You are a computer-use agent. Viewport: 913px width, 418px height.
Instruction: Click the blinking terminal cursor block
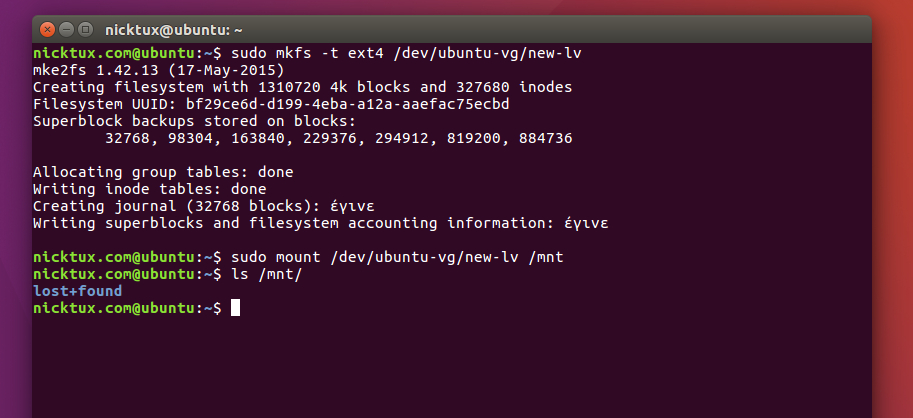point(236,308)
